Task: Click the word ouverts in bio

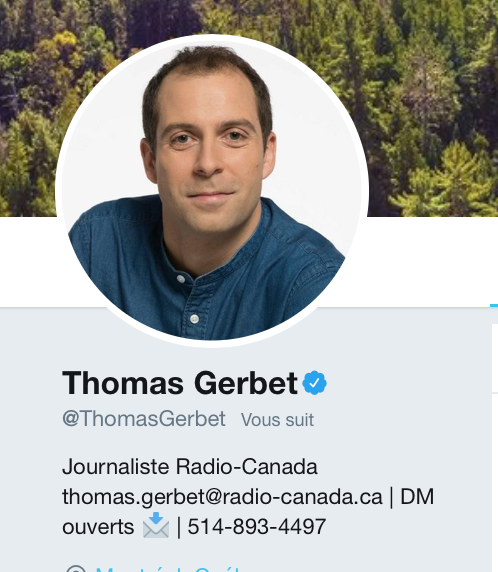Action: [x=98, y=527]
